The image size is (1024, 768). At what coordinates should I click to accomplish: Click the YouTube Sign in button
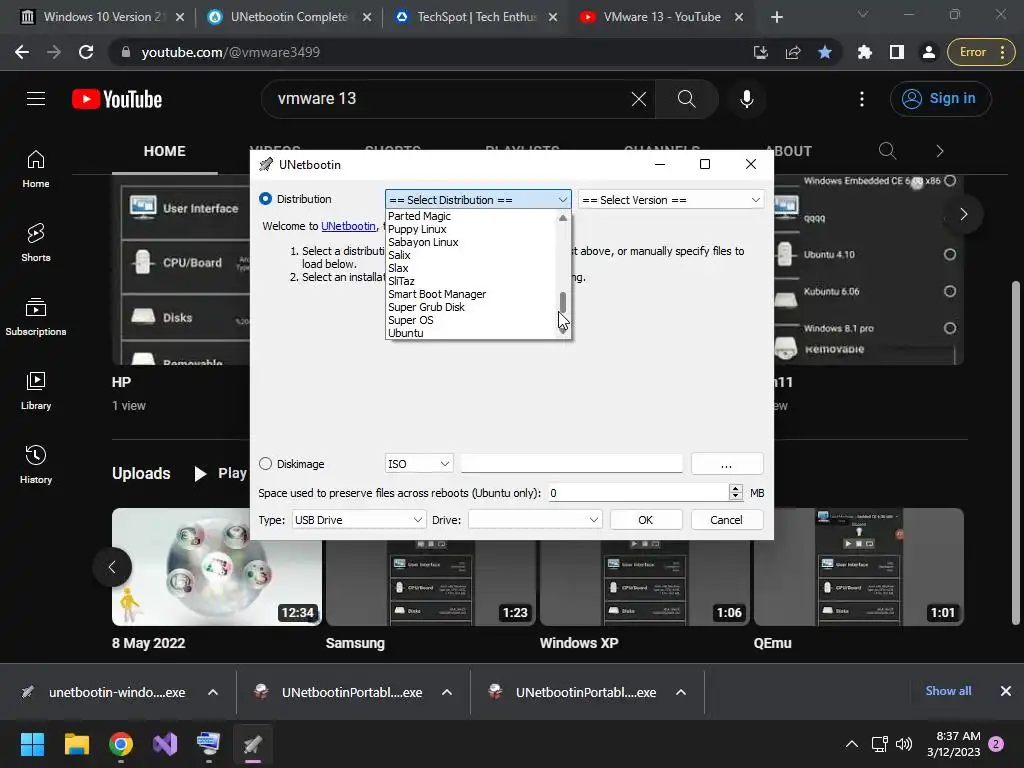point(940,99)
